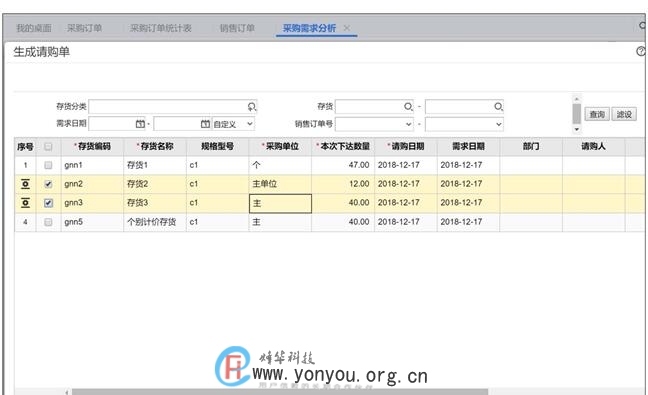Check the checkbox for row gnn5

[48, 222]
